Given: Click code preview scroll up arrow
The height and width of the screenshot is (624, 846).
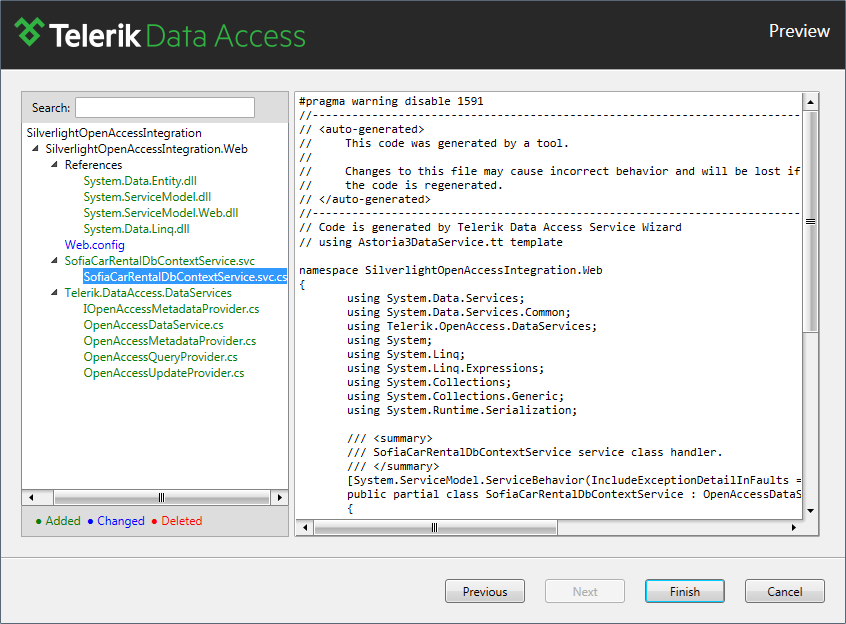Looking at the screenshot, I should coord(810,101).
